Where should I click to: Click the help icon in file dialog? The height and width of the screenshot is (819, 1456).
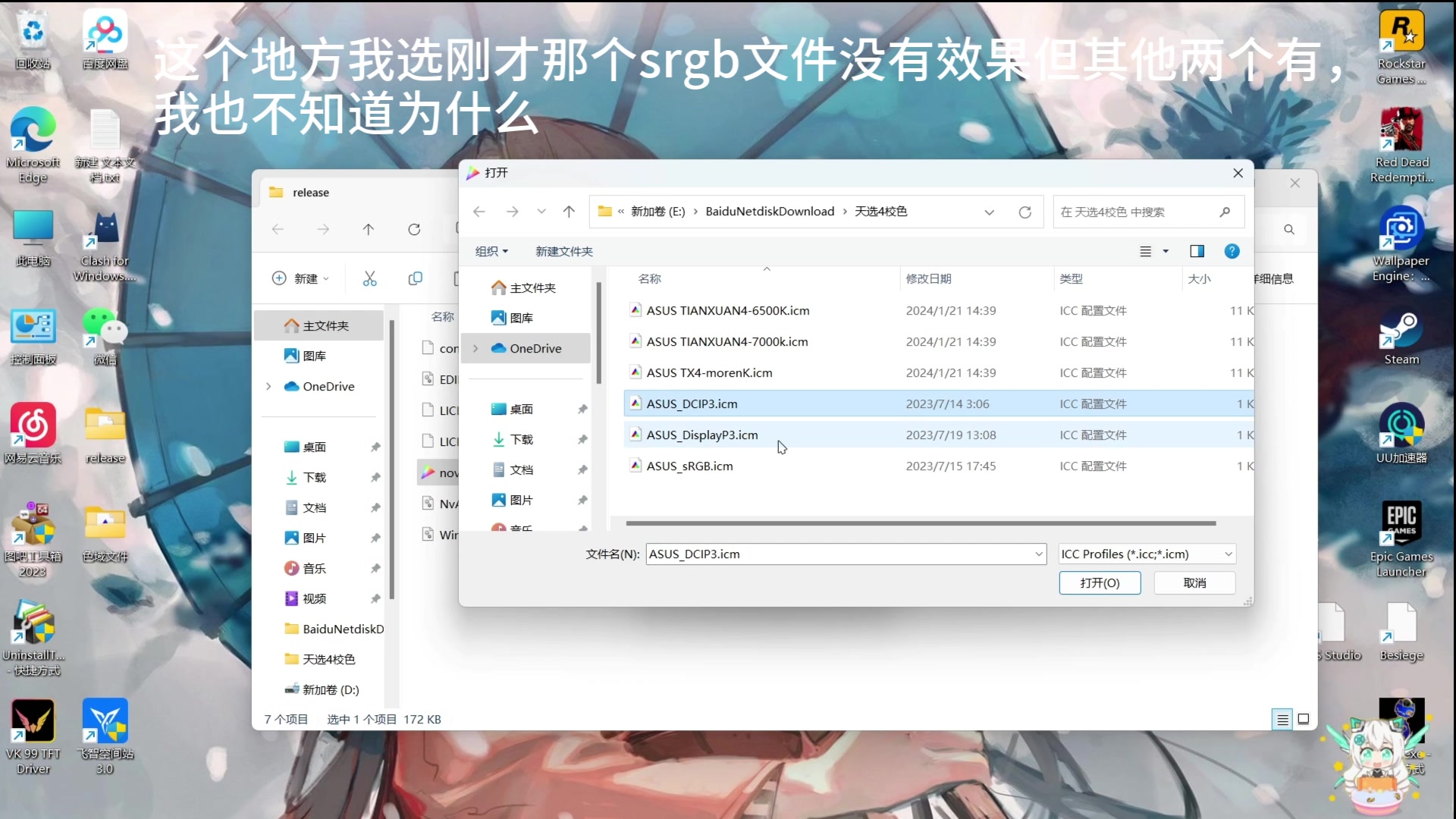[x=1232, y=251]
